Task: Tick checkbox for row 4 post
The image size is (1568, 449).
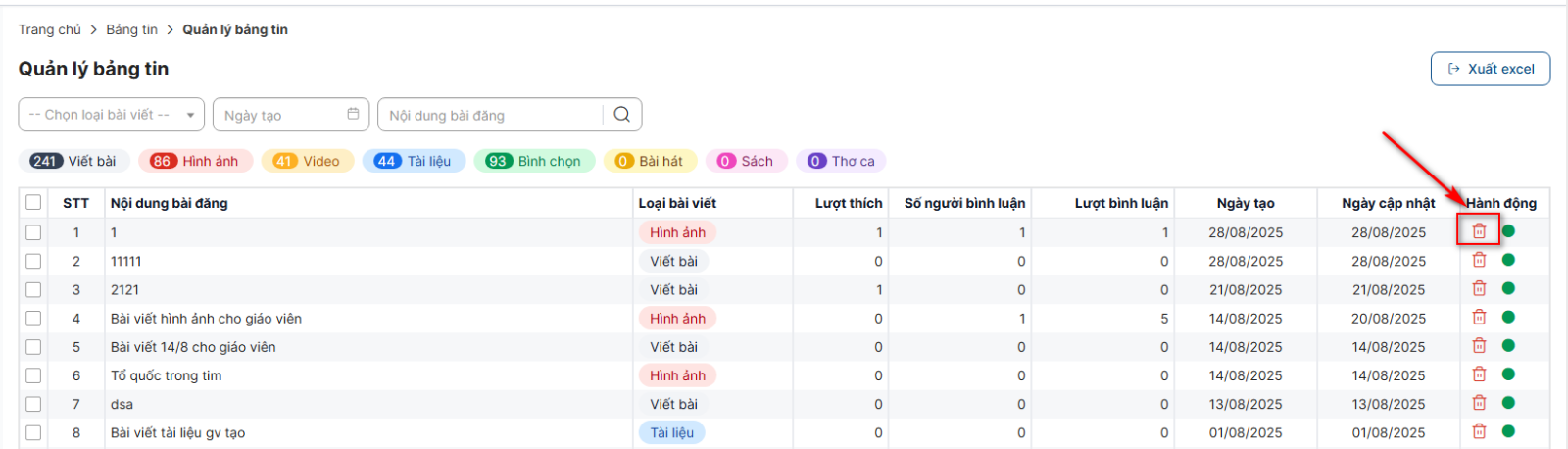Action: click(x=33, y=318)
